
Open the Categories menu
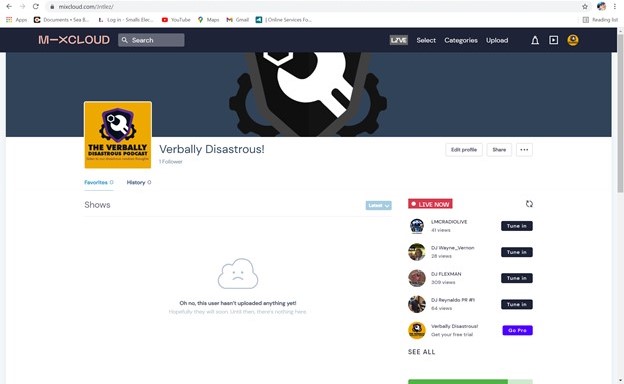461,40
